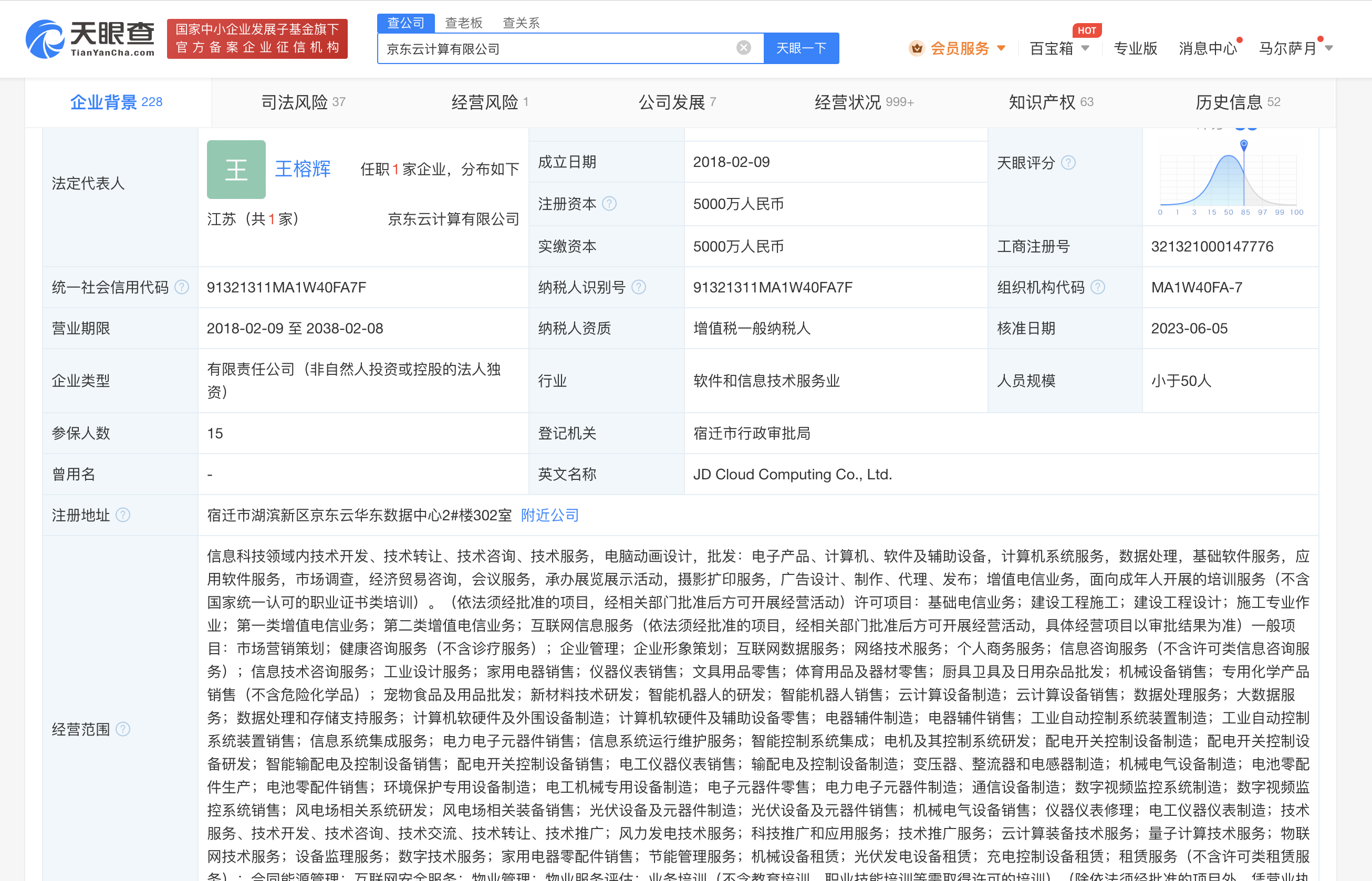
Task: Select the credit code 91321311MA1W40FA7F under 统一社会信用代码
Action: (x=286, y=288)
